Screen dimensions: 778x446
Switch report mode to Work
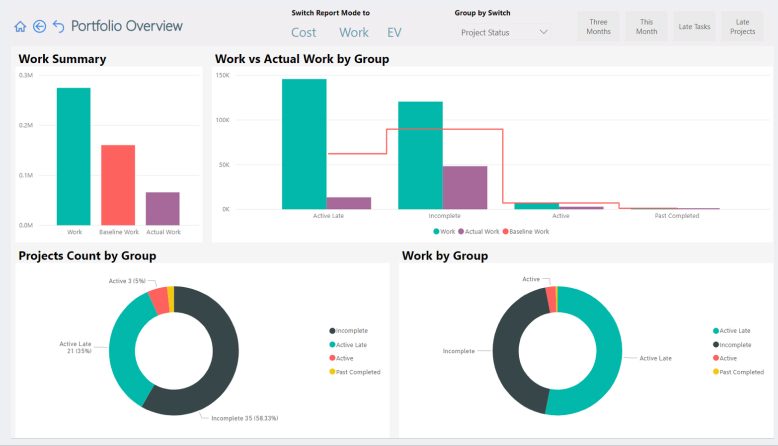(x=354, y=33)
